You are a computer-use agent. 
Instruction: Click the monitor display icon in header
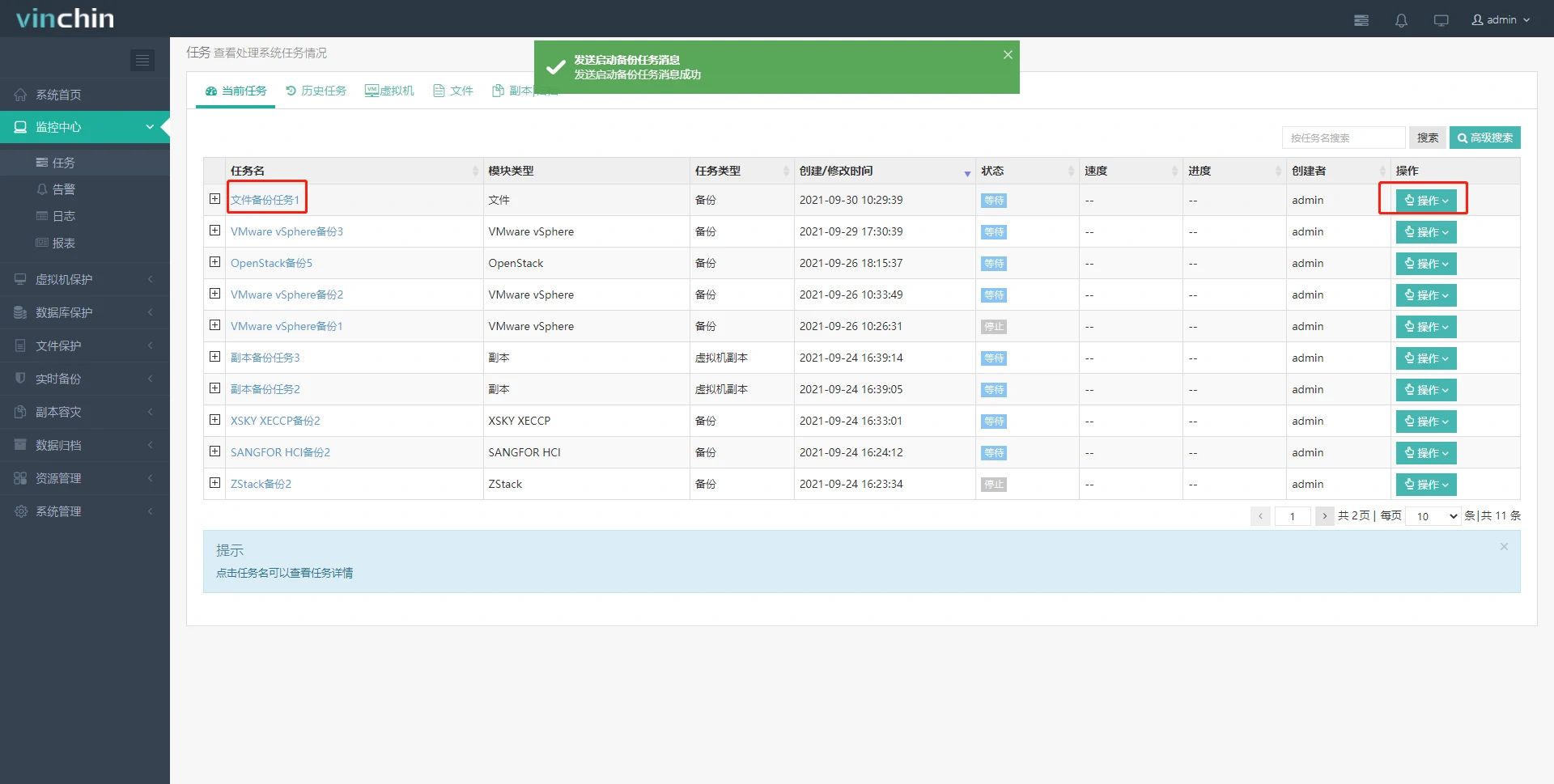click(1441, 20)
